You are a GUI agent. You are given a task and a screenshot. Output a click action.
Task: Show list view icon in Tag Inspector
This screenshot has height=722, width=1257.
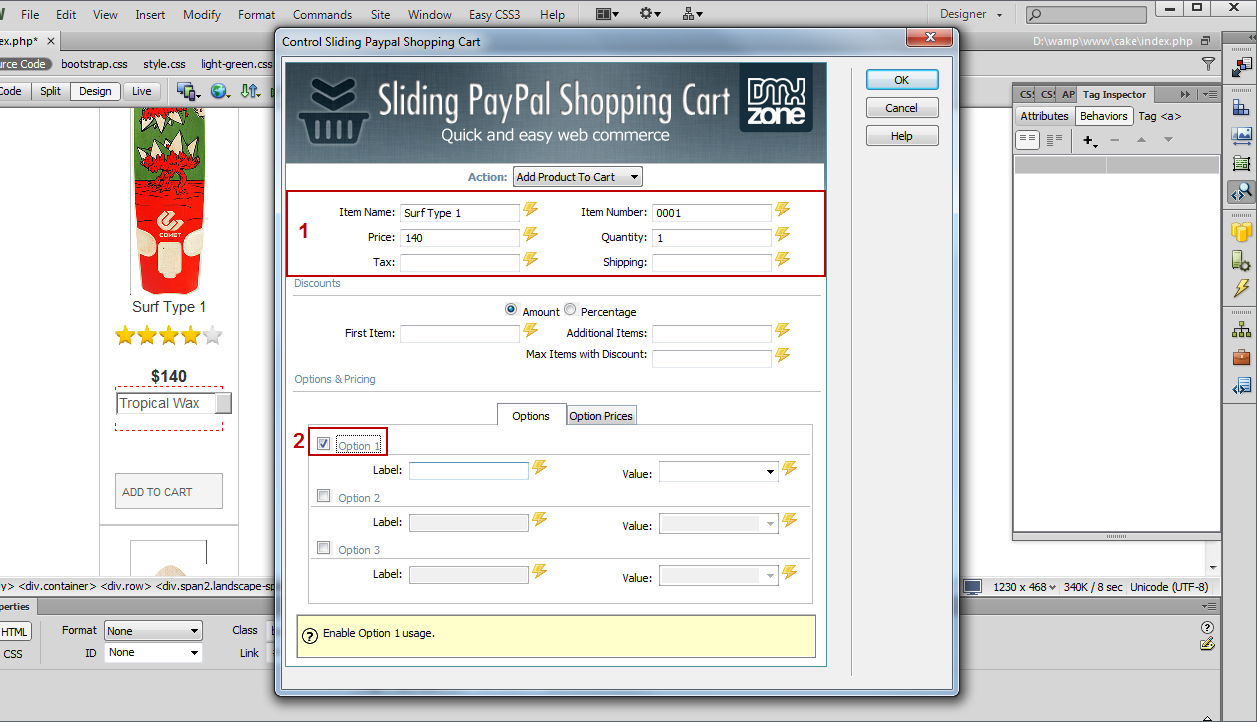point(1054,140)
